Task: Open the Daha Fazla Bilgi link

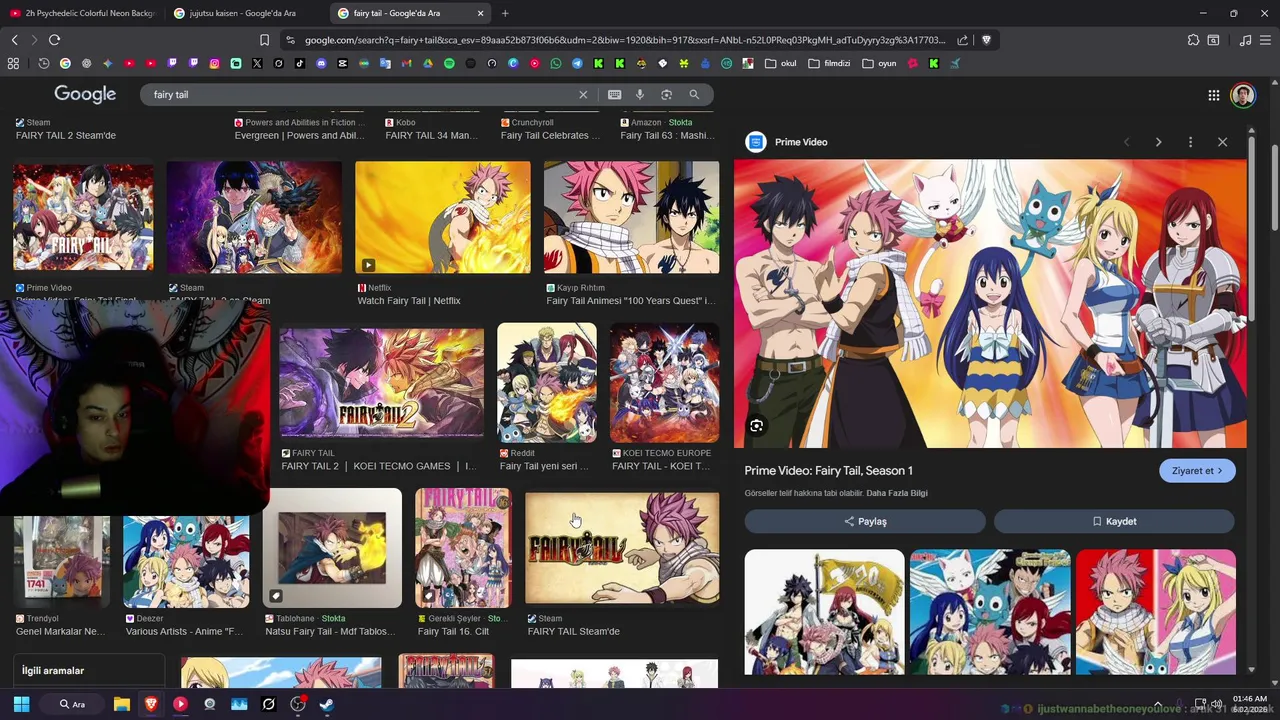Action: point(897,493)
